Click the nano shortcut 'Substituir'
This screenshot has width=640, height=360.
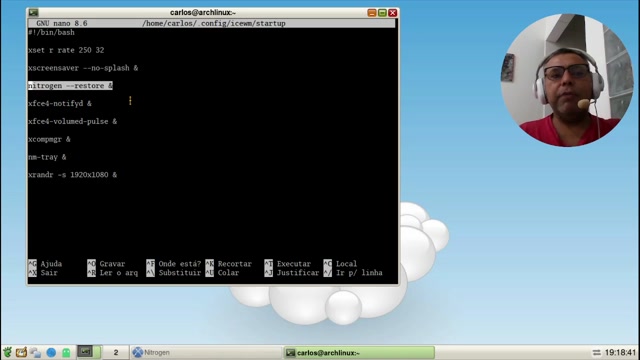pyautogui.click(x=180, y=273)
